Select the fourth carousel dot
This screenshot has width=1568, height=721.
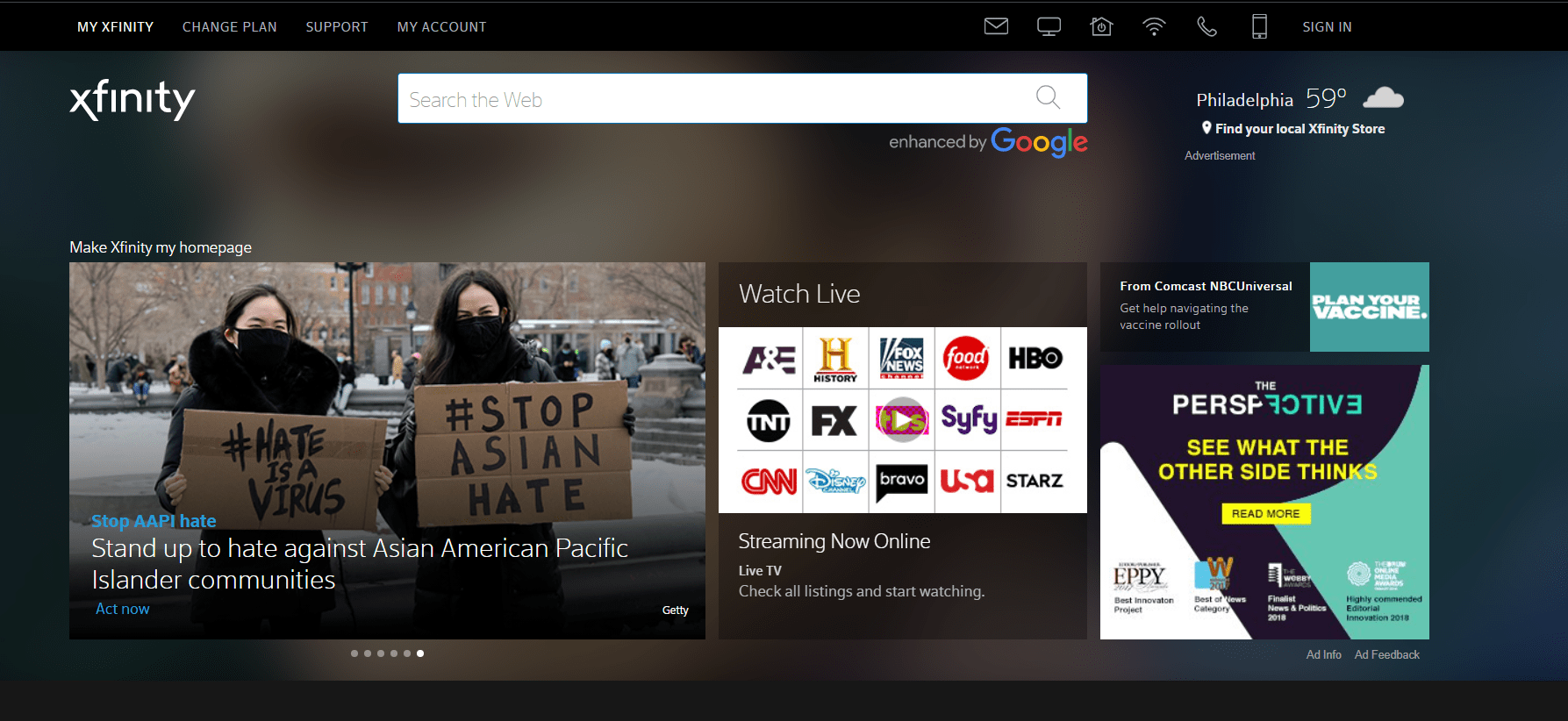pos(394,653)
